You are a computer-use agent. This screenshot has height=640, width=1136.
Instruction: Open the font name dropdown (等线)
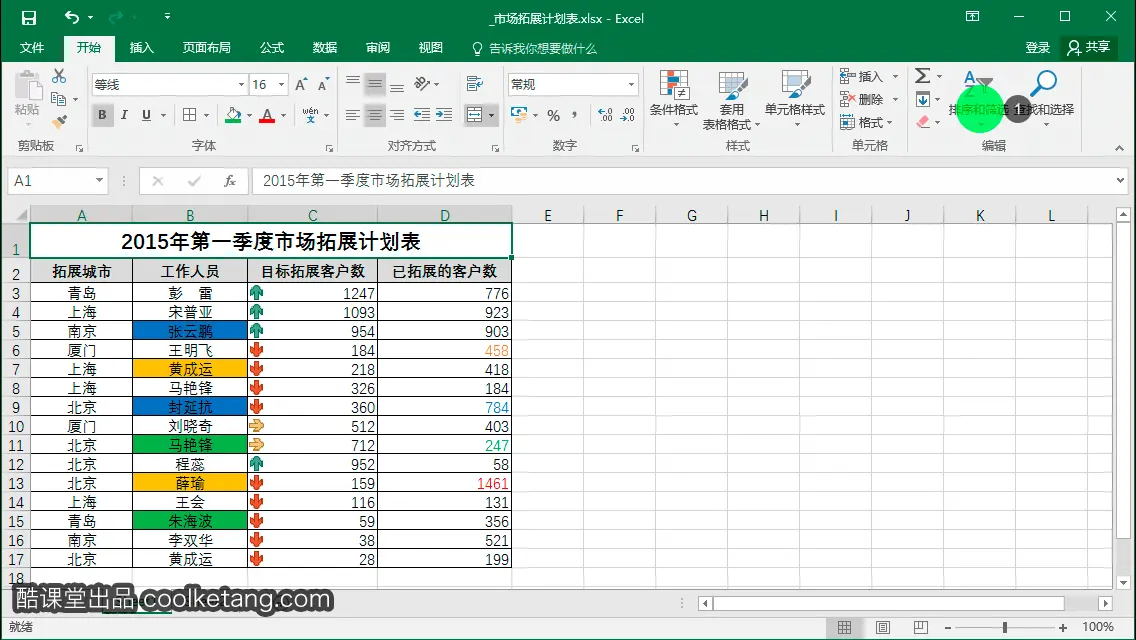click(x=241, y=85)
